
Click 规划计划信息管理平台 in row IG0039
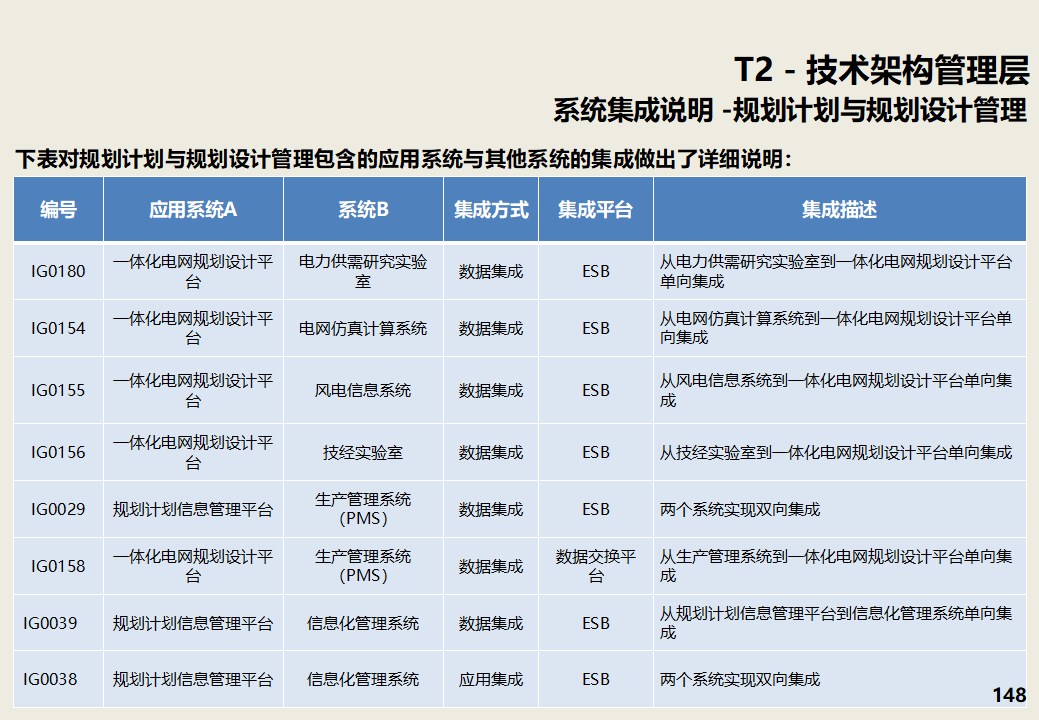coord(193,623)
